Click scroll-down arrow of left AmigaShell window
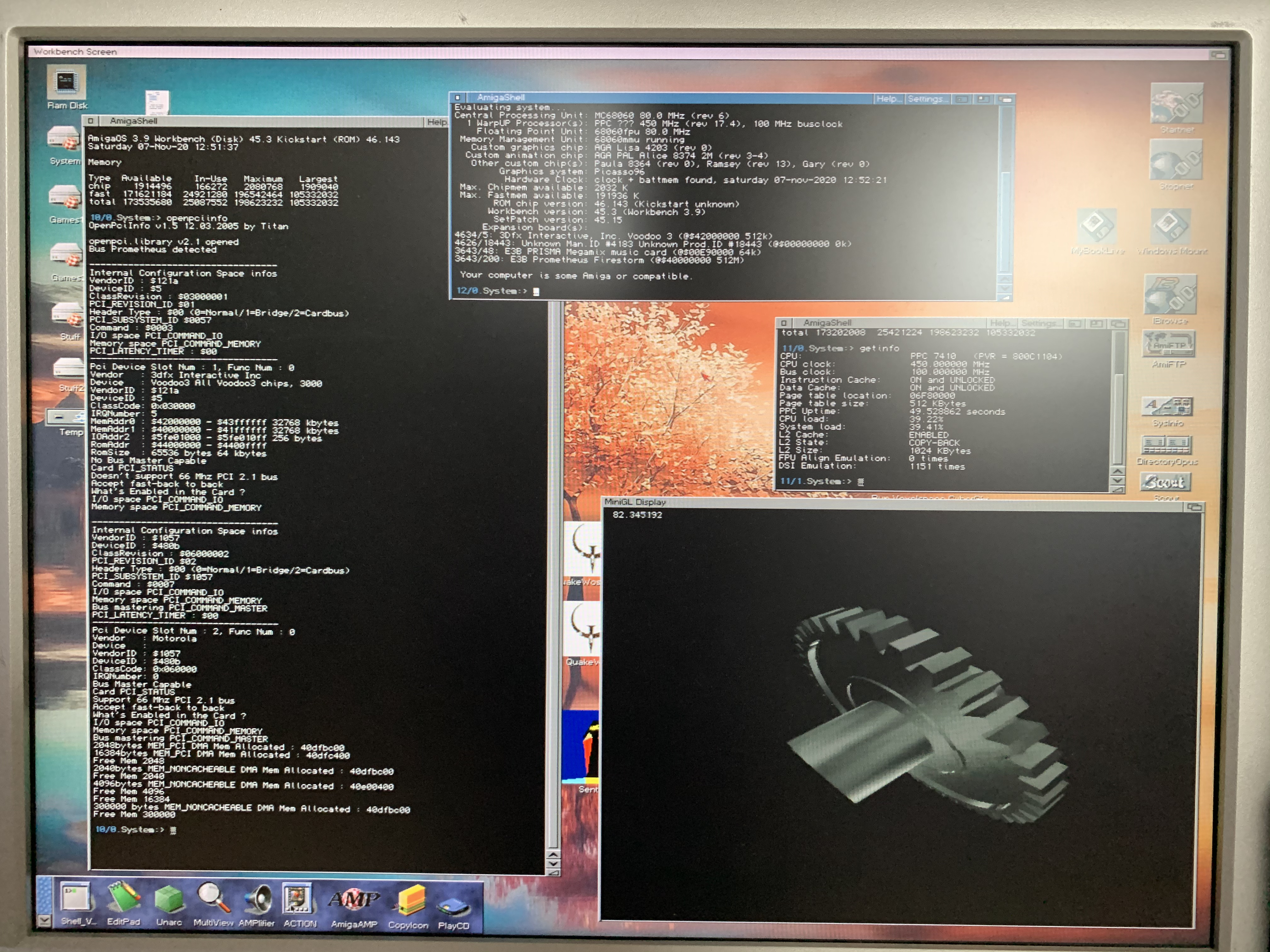This screenshot has height=952, width=1270. point(553,864)
